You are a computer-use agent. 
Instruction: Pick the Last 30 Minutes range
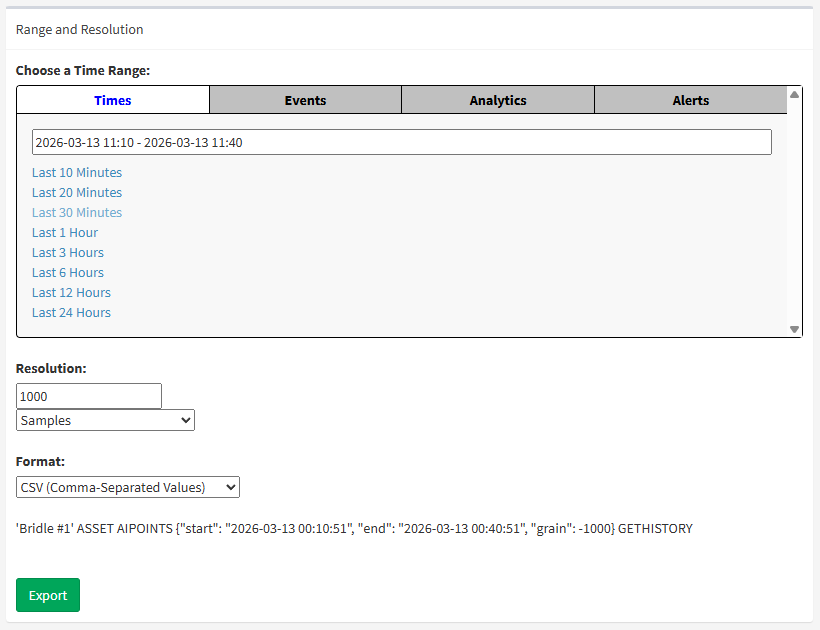coord(77,213)
